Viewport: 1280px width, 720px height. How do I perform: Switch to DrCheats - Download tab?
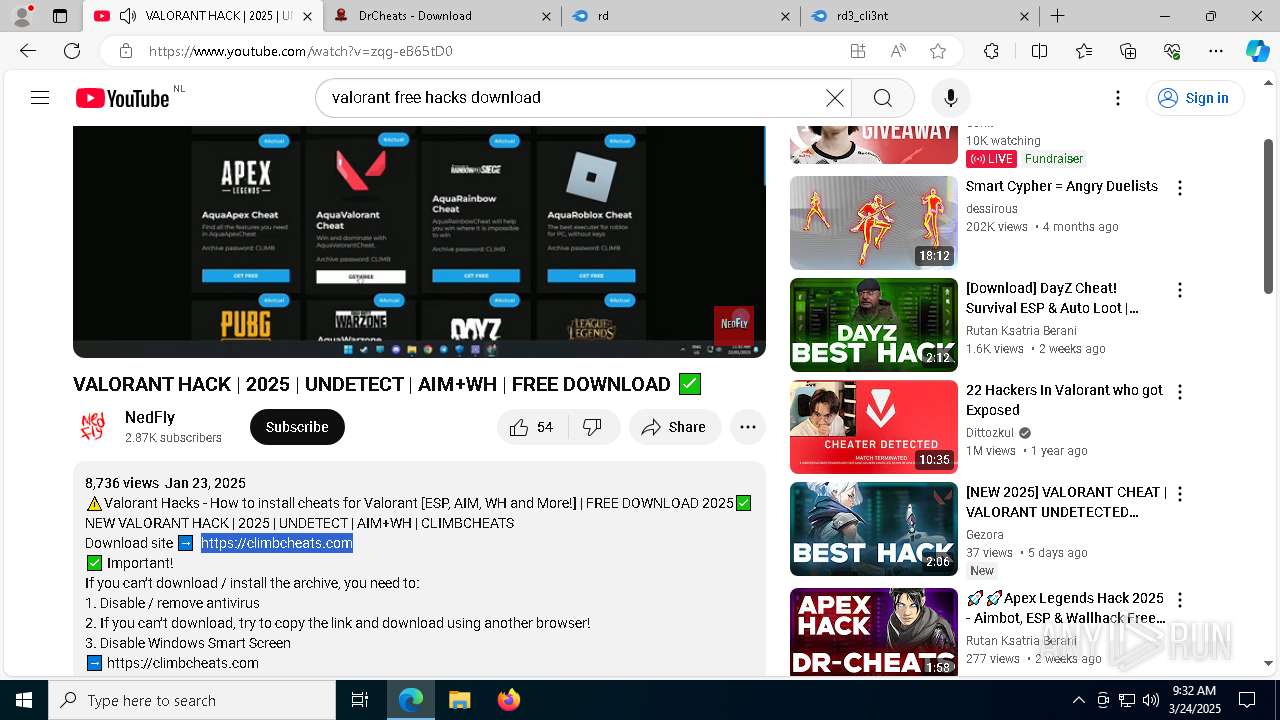coord(440,16)
